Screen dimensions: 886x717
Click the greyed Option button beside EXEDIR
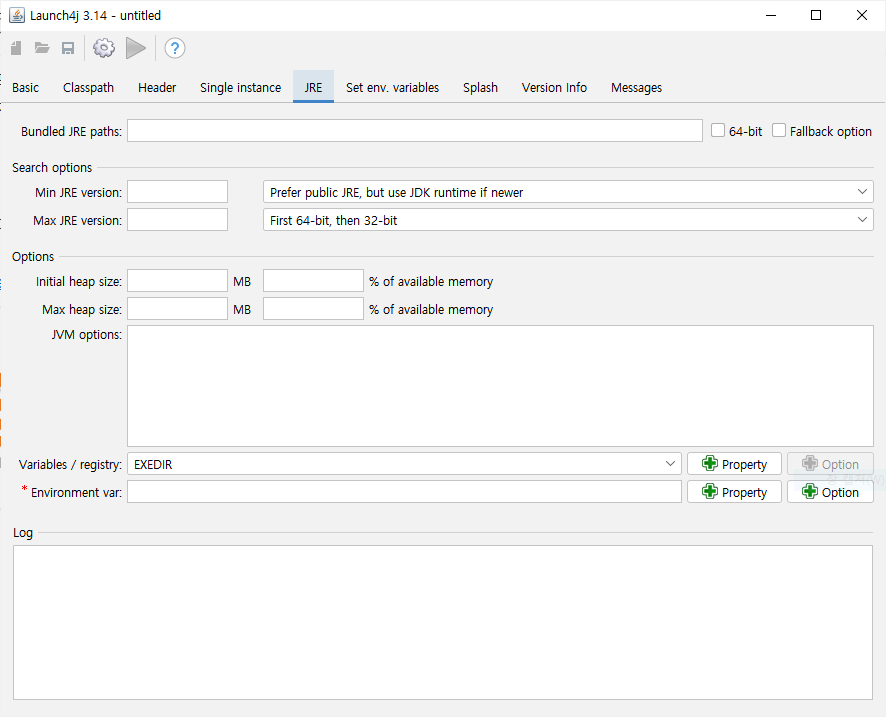point(830,464)
